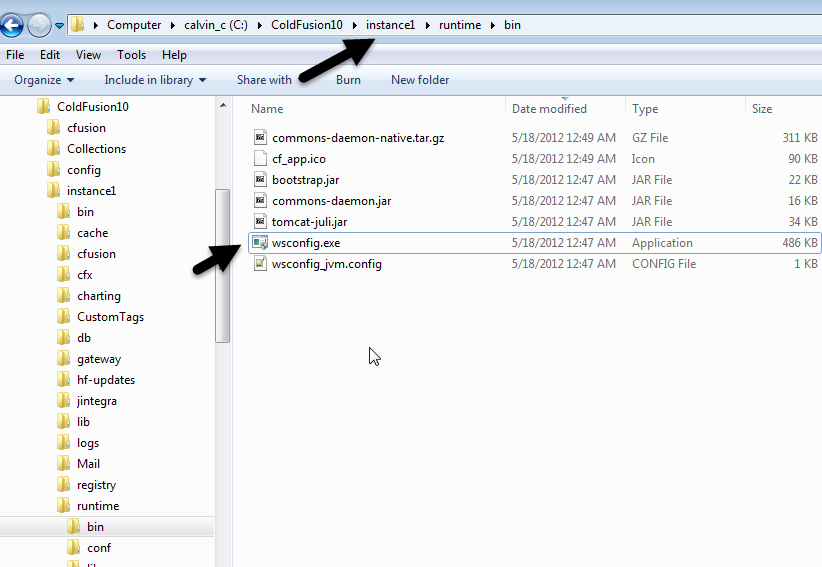Select the ColdFusion10 folder in the tree
This screenshot has height=567, width=822.
click(x=93, y=107)
